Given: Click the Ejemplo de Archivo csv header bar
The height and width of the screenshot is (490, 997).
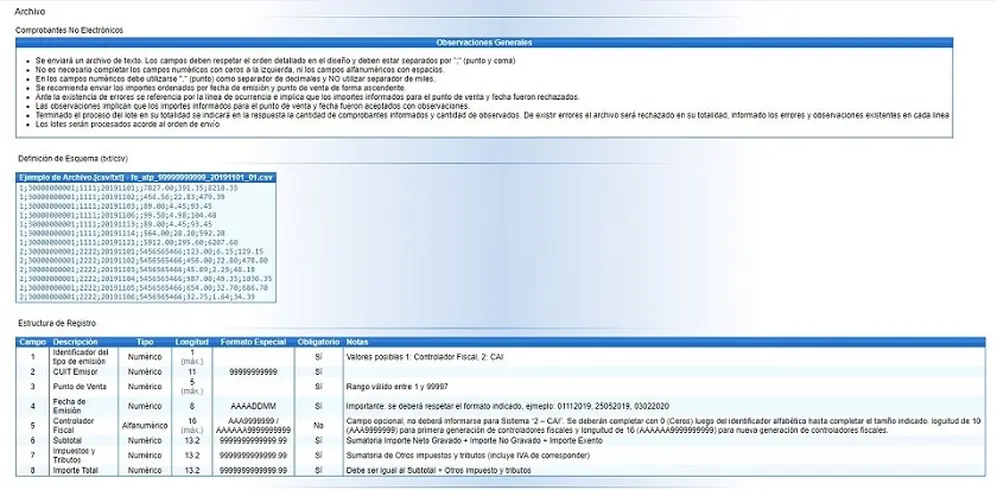Looking at the screenshot, I should coord(146,177).
